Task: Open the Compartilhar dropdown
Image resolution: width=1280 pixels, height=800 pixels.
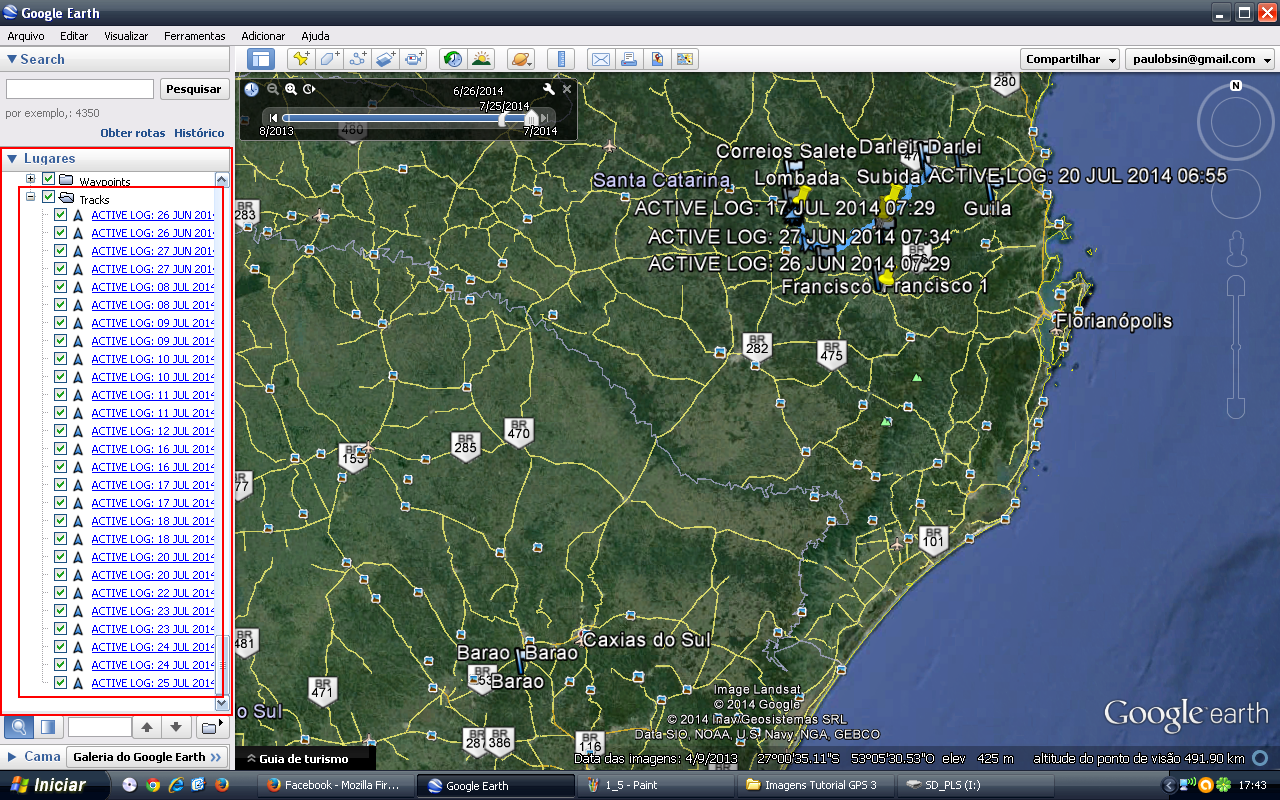Action: 1071,59
